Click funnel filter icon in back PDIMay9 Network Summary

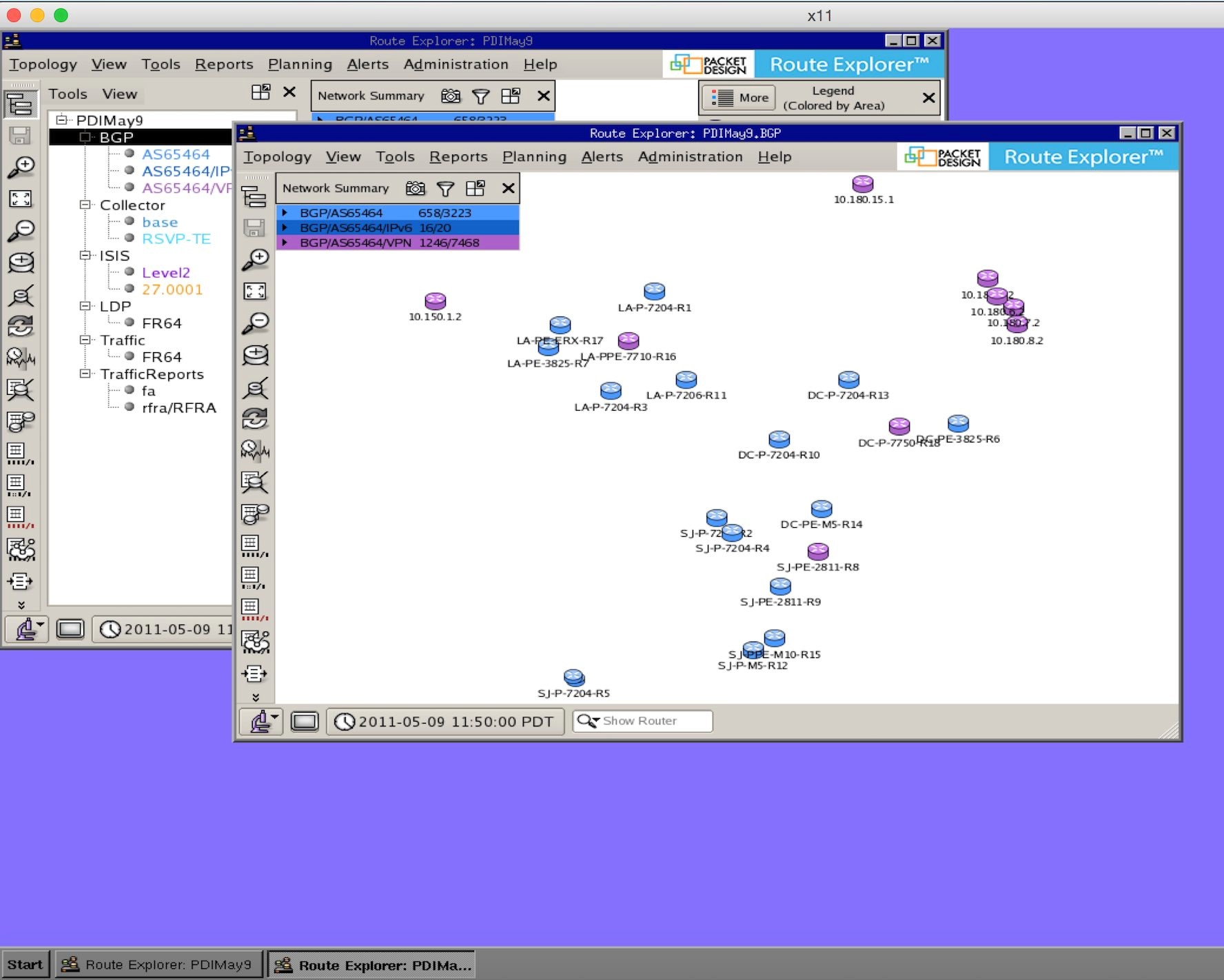(x=481, y=96)
